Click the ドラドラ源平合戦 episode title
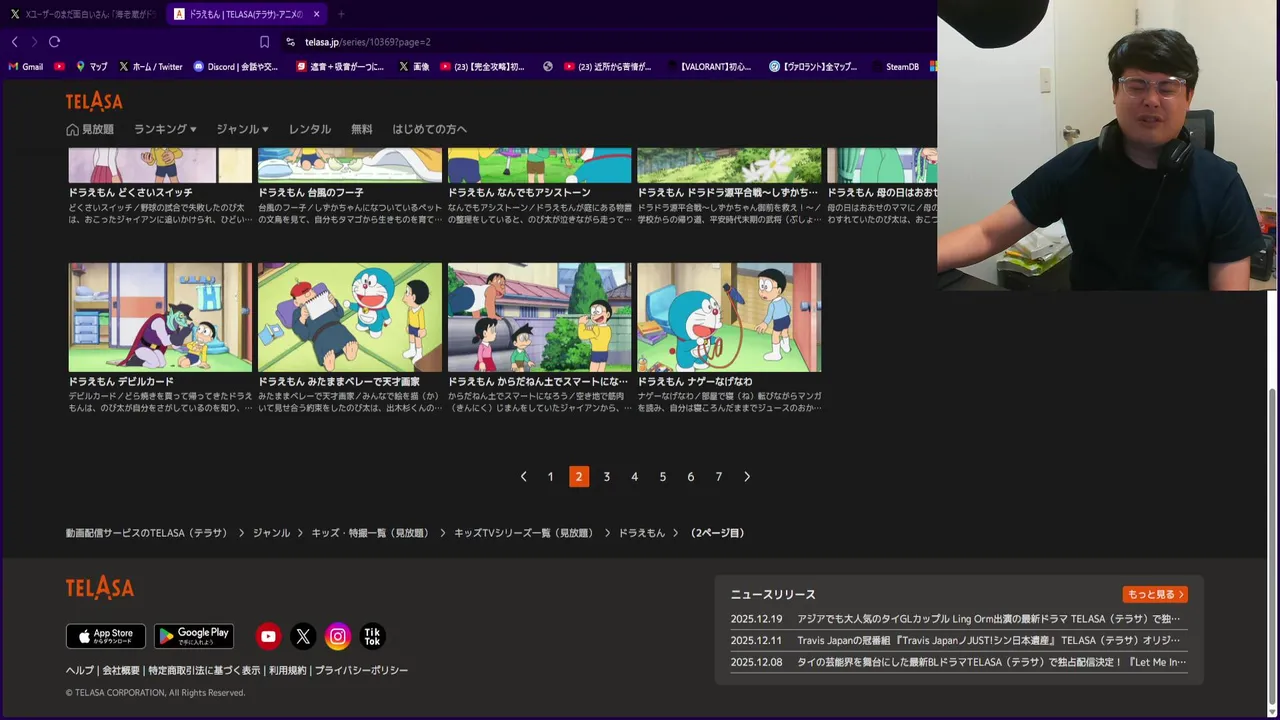The height and width of the screenshot is (720, 1280). tap(728, 192)
